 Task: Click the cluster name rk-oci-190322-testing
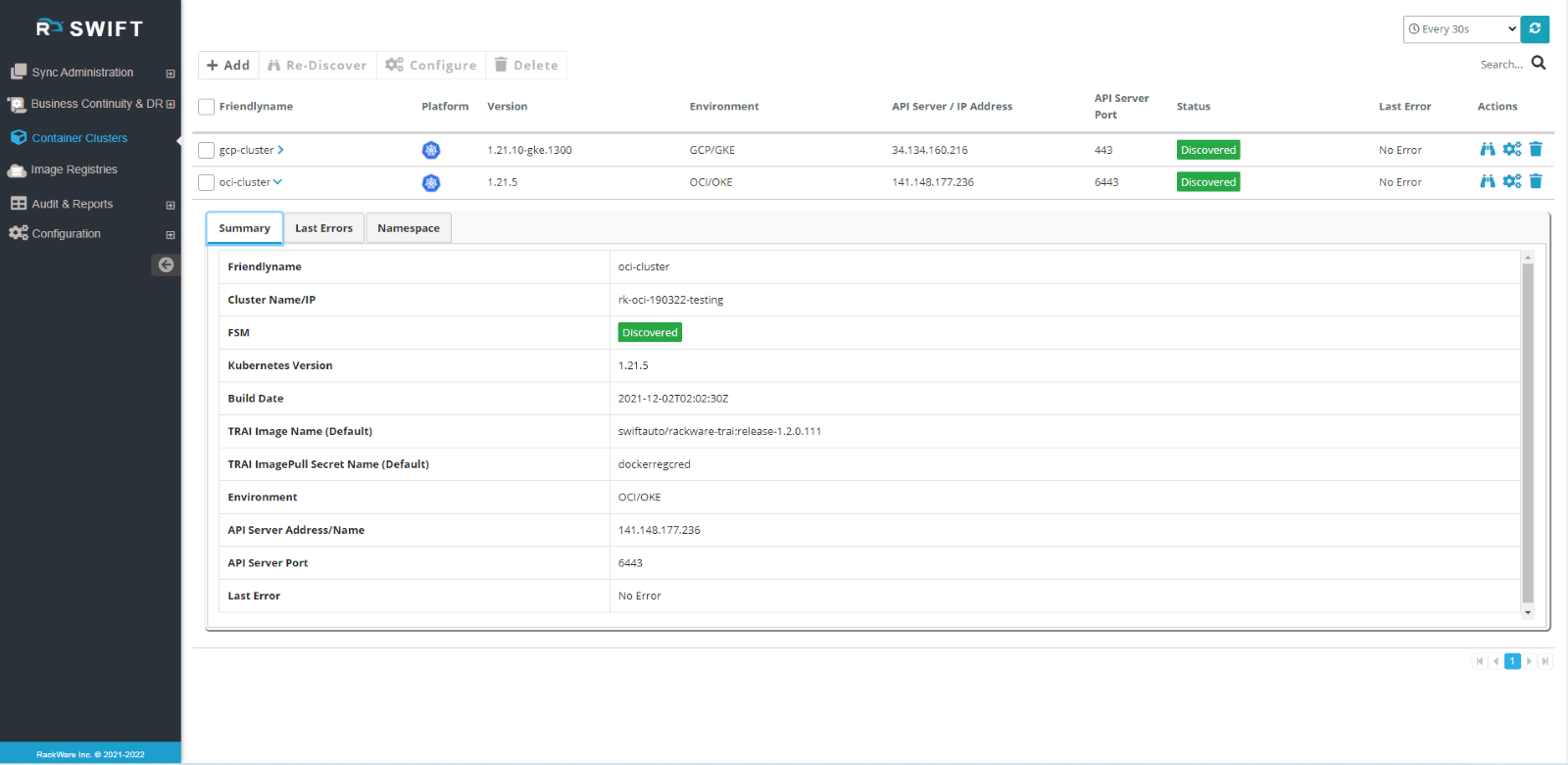point(670,300)
